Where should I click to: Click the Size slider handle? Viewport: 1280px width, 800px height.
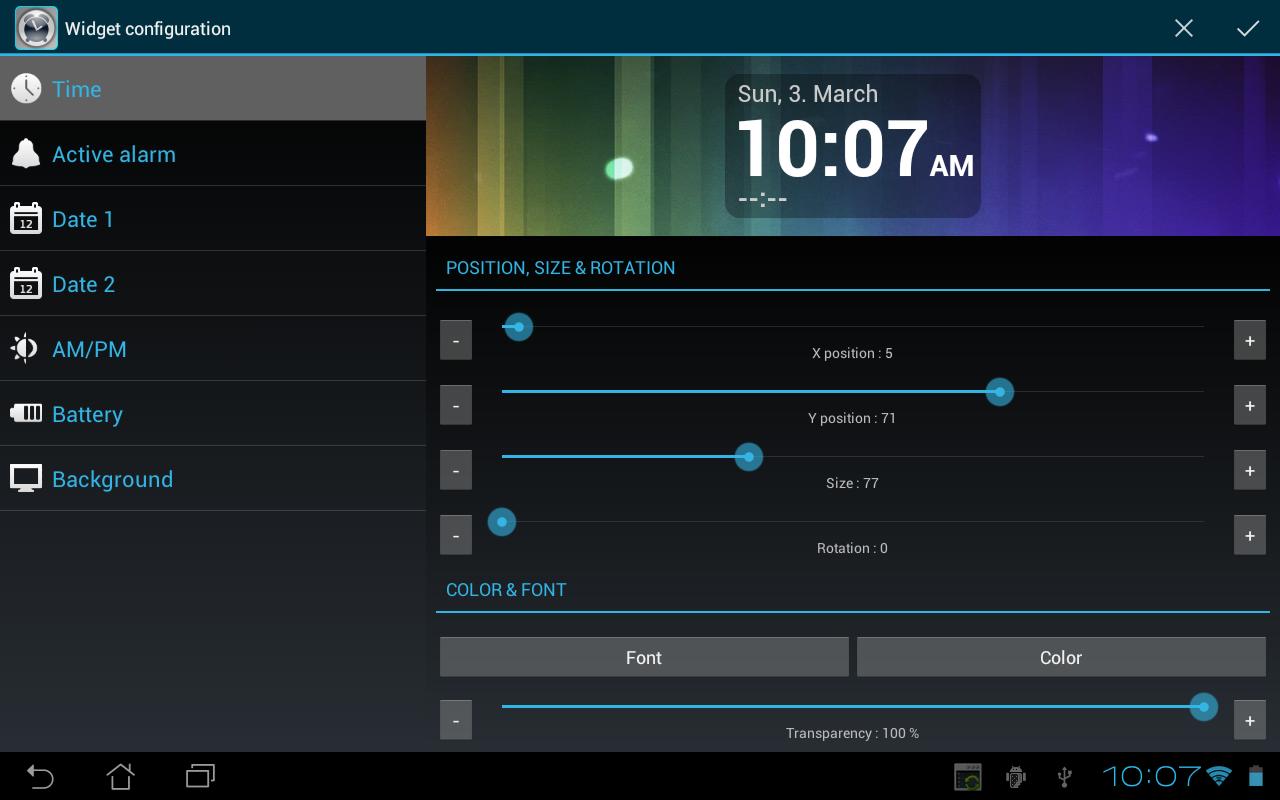tap(749, 457)
